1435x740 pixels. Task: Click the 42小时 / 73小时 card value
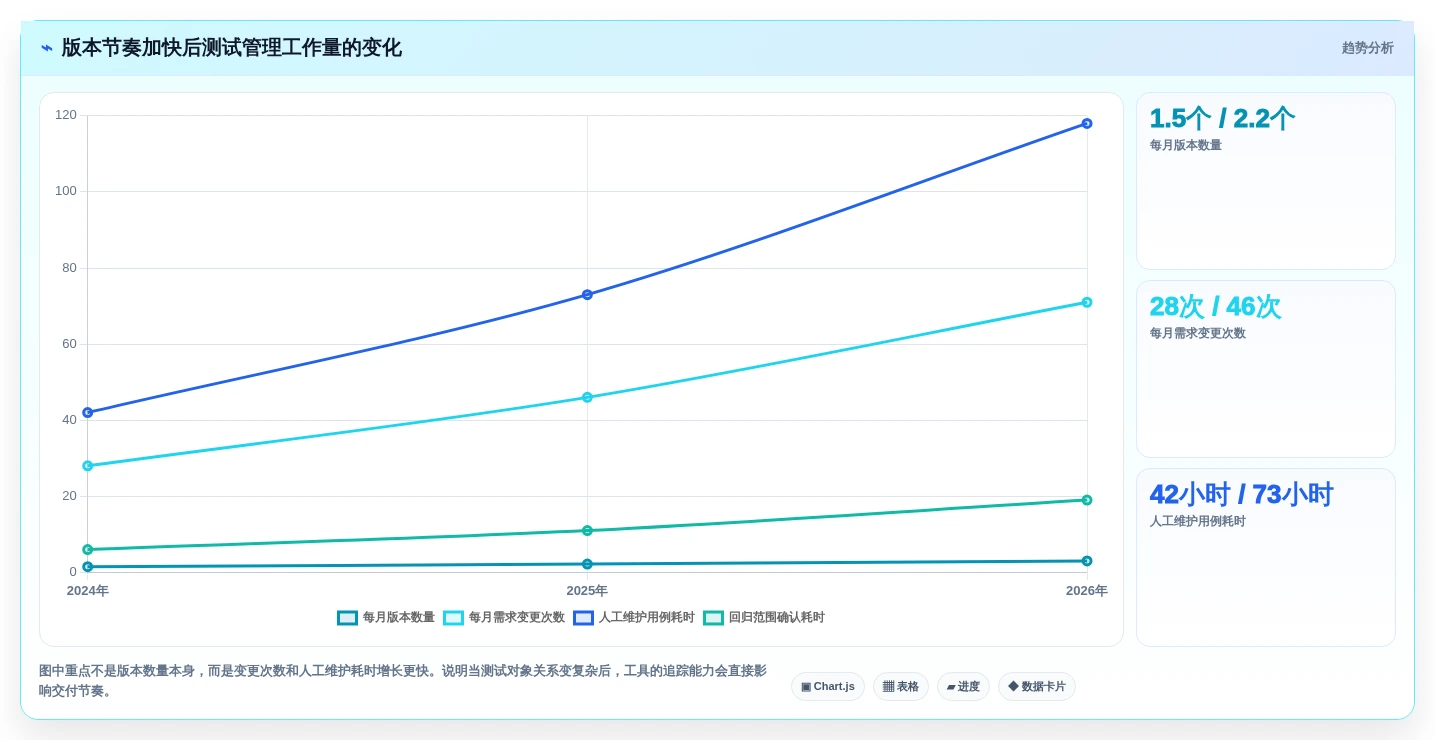tap(1241, 495)
